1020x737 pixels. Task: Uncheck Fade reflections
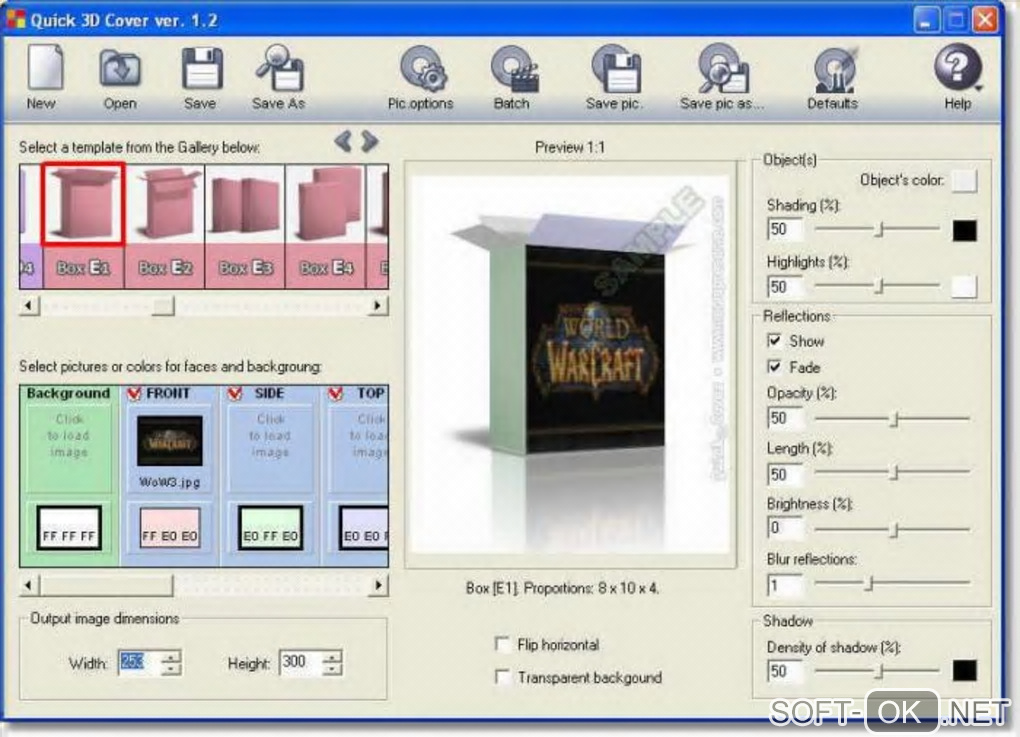point(774,367)
